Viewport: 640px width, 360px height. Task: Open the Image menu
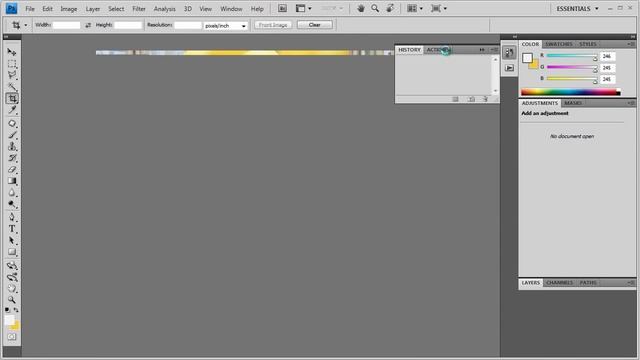click(69, 9)
